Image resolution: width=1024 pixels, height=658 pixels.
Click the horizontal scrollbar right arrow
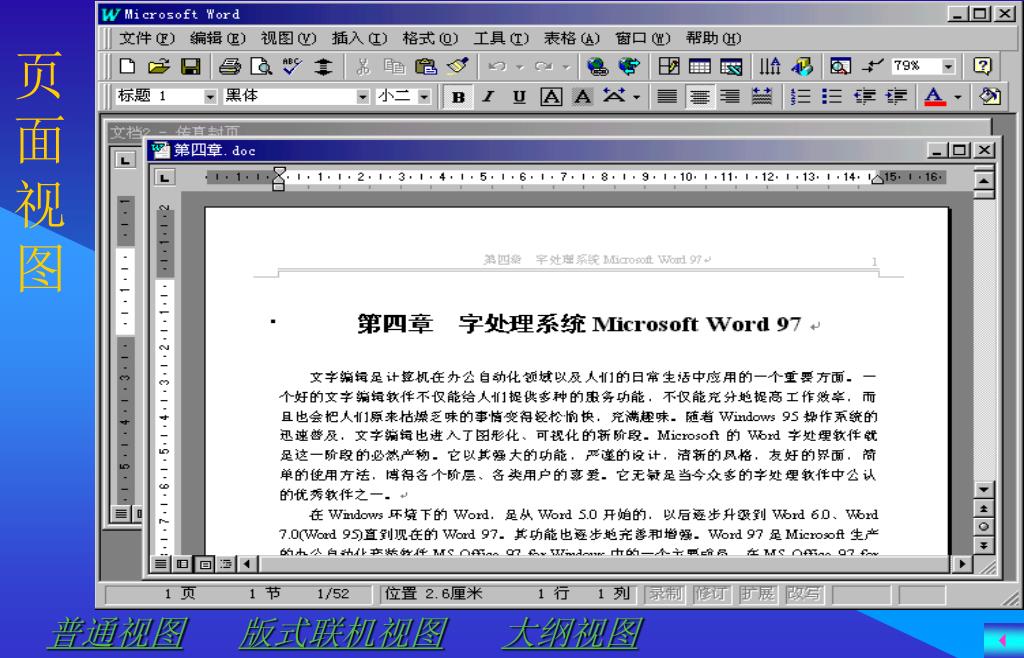pos(961,563)
